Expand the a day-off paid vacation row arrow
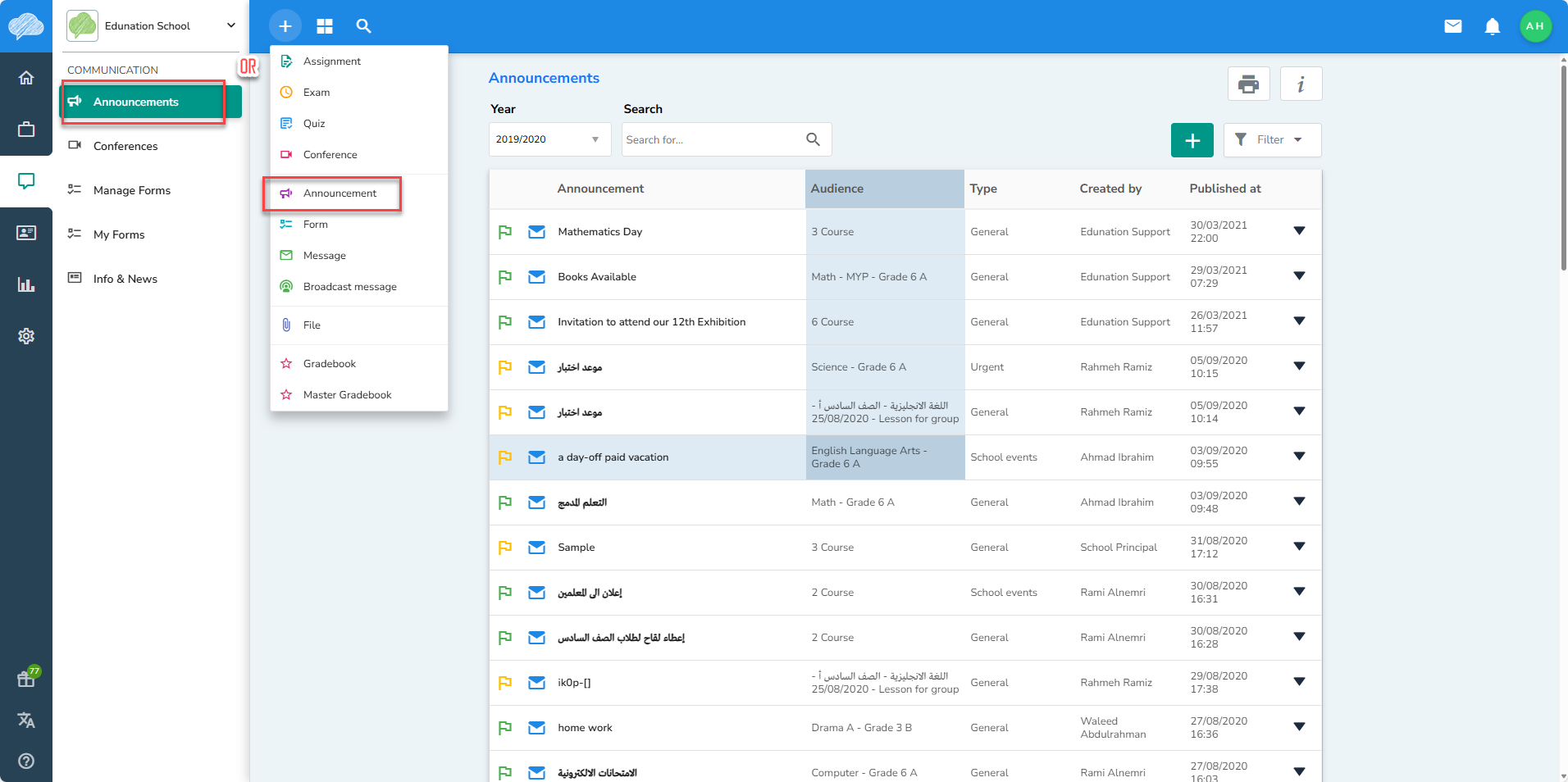This screenshot has height=782, width=1568. (1299, 457)
